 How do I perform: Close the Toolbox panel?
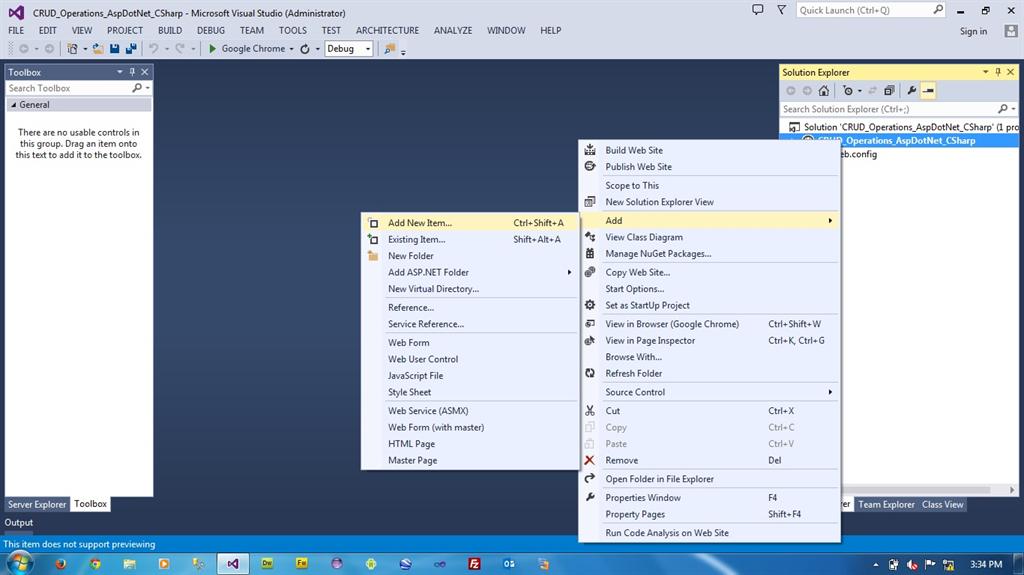(145, 72)
